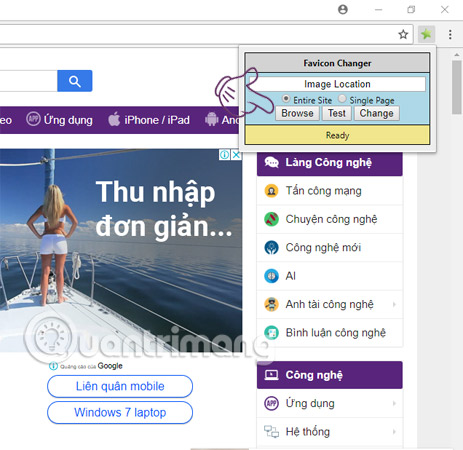Viewport: 463px width, 450px height.
Task: Click the Chuyện công nghệ green icon
Action: tap(271, 219)
